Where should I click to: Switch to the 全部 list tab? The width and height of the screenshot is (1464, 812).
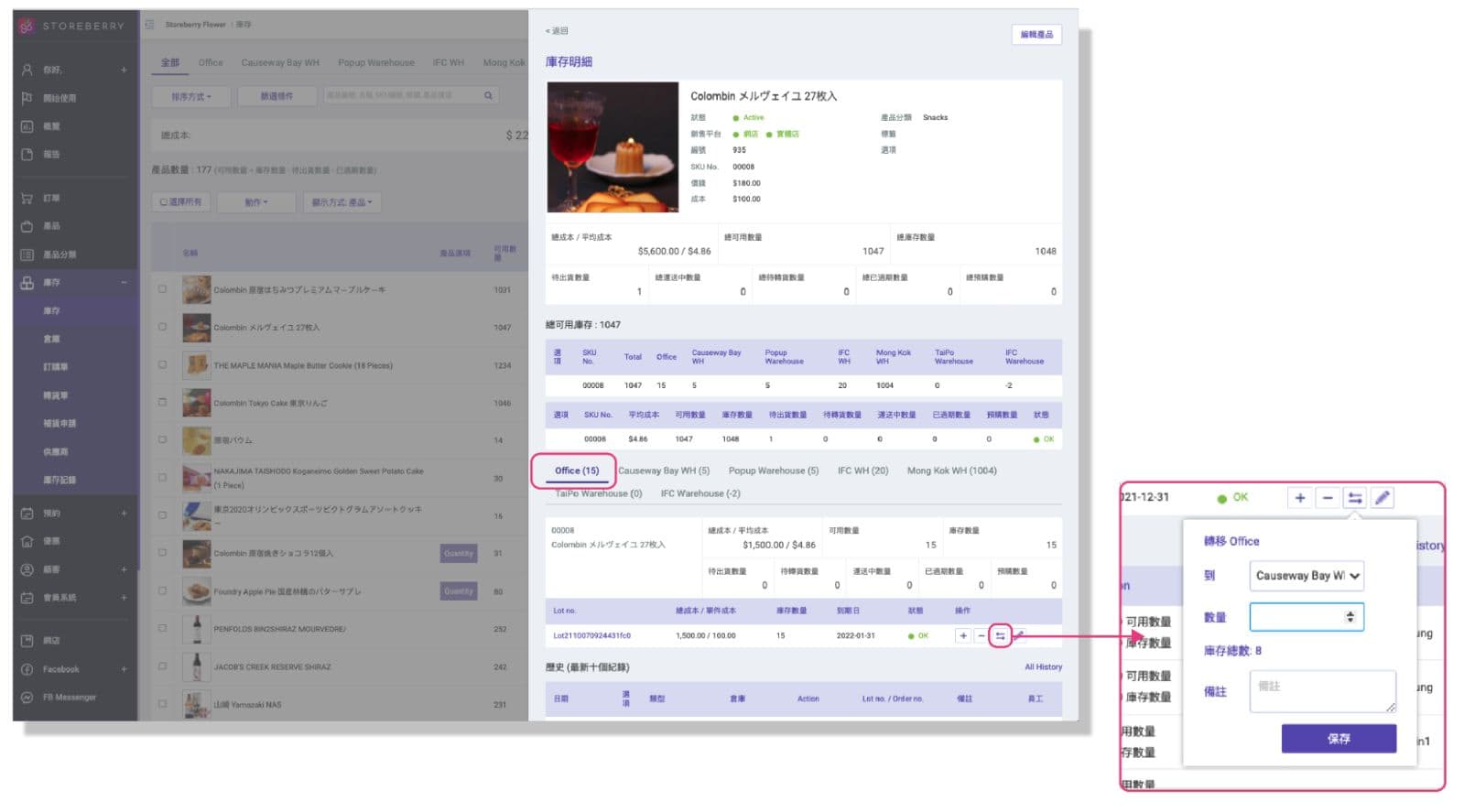click(170, 62)
